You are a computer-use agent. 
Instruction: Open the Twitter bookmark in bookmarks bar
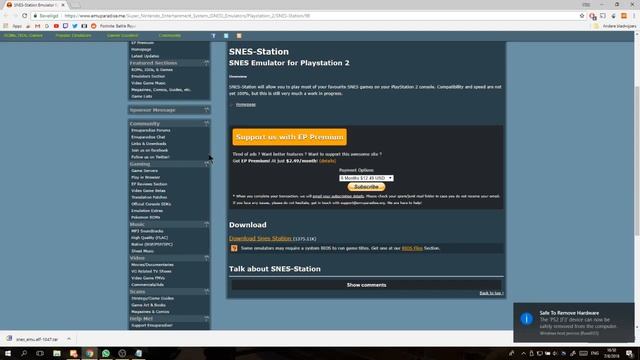click(x=75, y=26)
